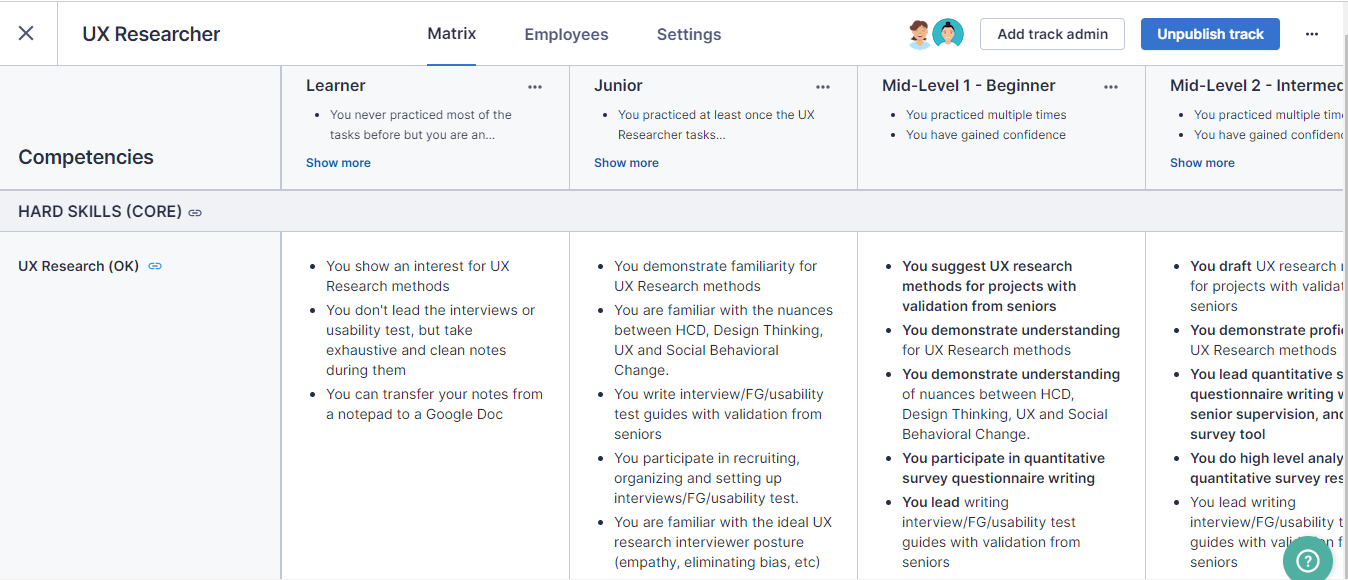
Task: Switch to the Matrix tab
Action: point(452,34)
